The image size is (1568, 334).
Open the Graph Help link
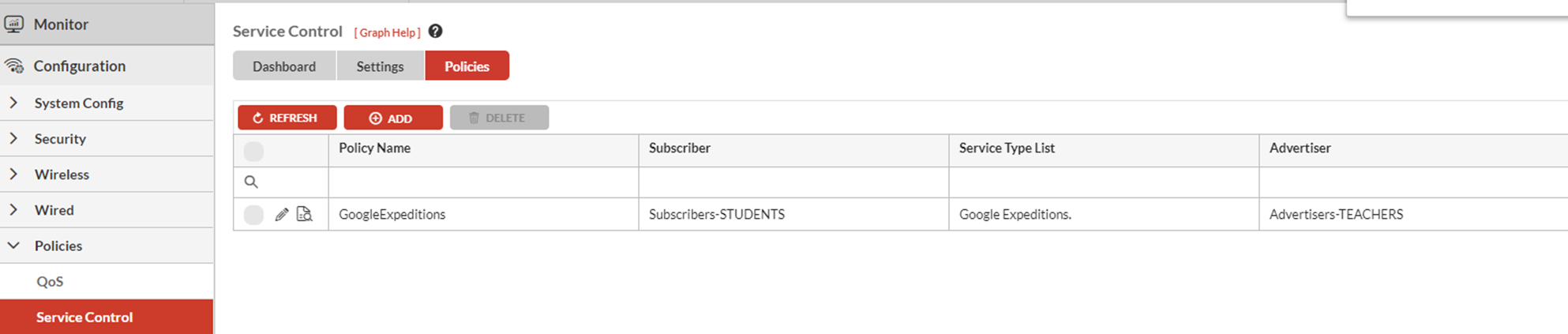(x=387, y=32)
